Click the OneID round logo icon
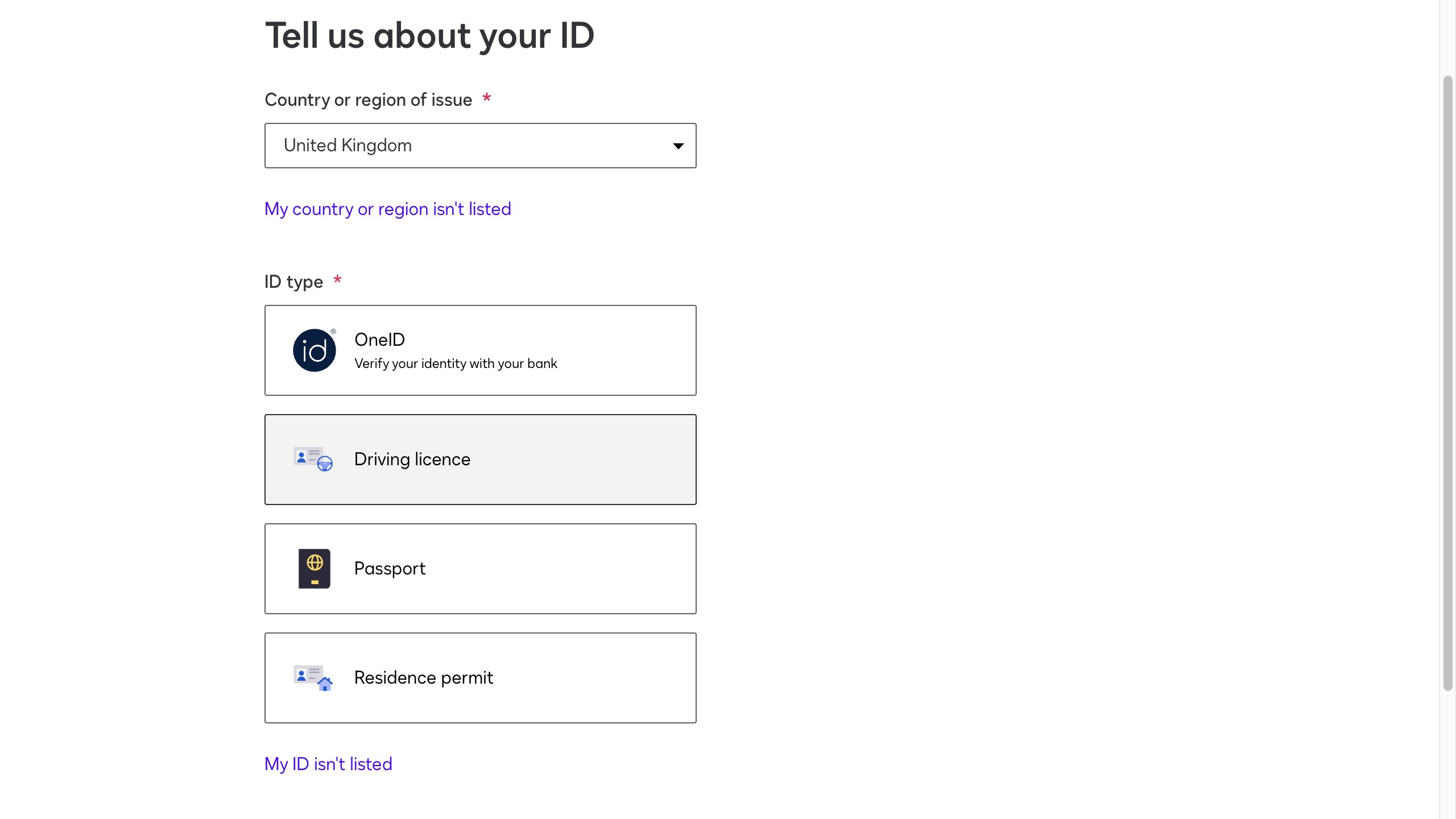1456x819 pixels. tap(314, 350)
